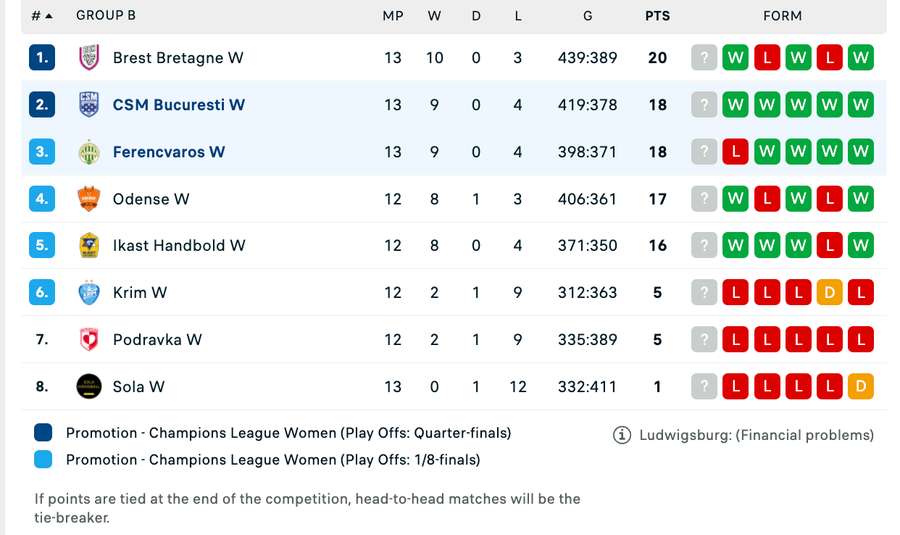The image size is (900, 535).
Task: Click the Krim W blue shield logo
Action: pos(89,293)
